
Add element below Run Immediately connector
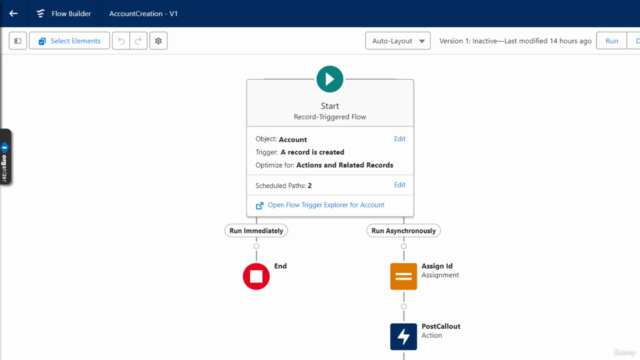(256, 246)
